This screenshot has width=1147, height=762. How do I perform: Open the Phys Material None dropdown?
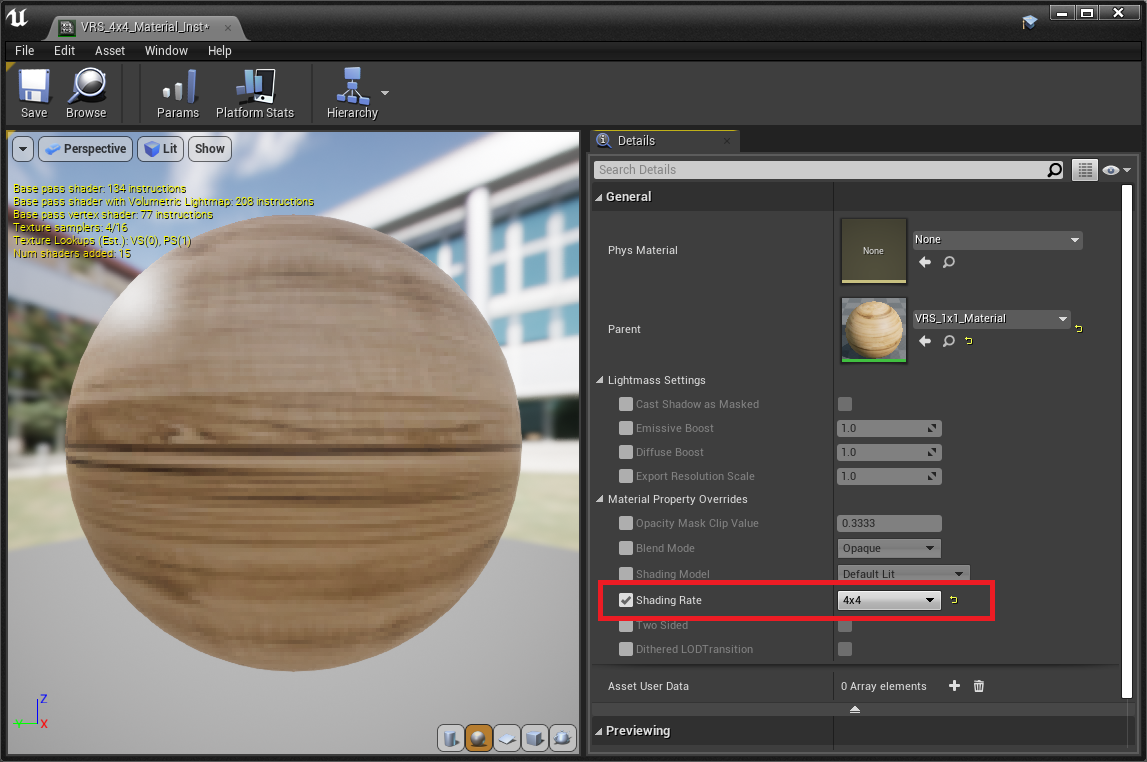pyautogui.click(x=997, y=240)
